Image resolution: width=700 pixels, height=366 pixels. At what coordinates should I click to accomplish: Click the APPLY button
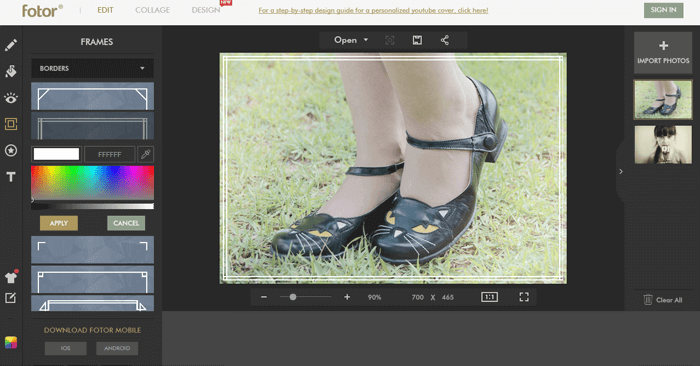coord(59,223)
